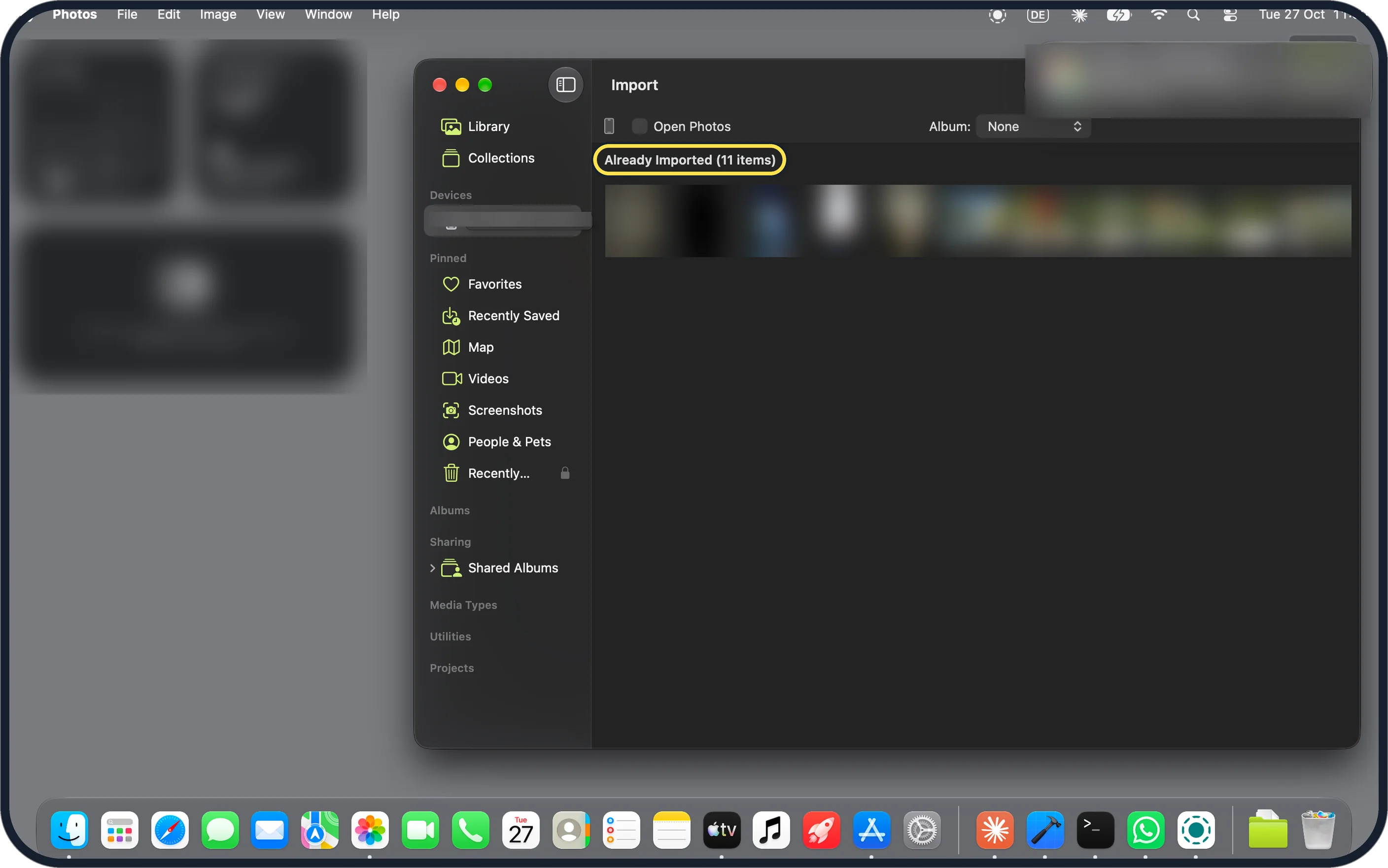Open Photos app in the Dock

[x=370, y=830]
